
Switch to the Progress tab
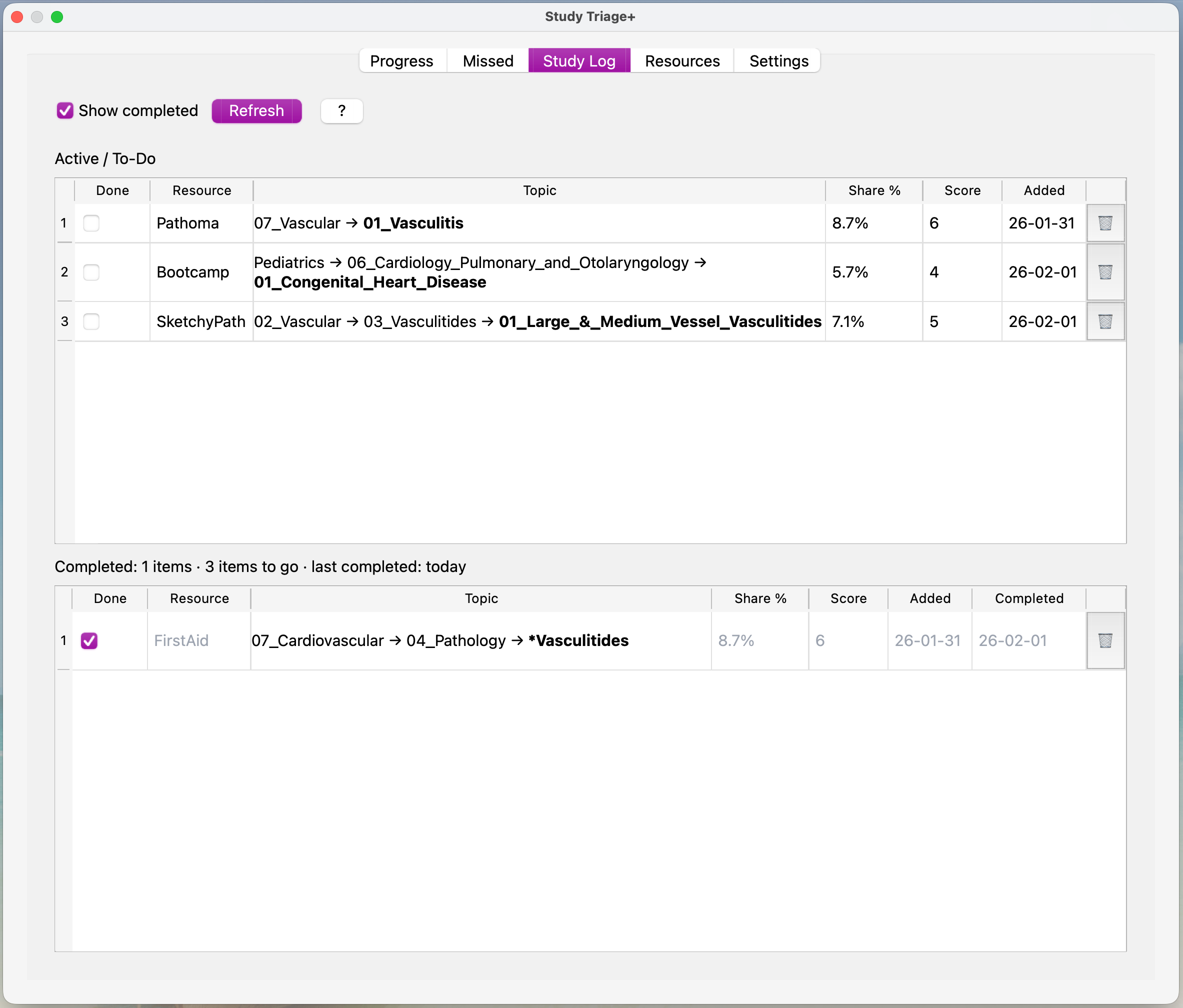(402, 60)
